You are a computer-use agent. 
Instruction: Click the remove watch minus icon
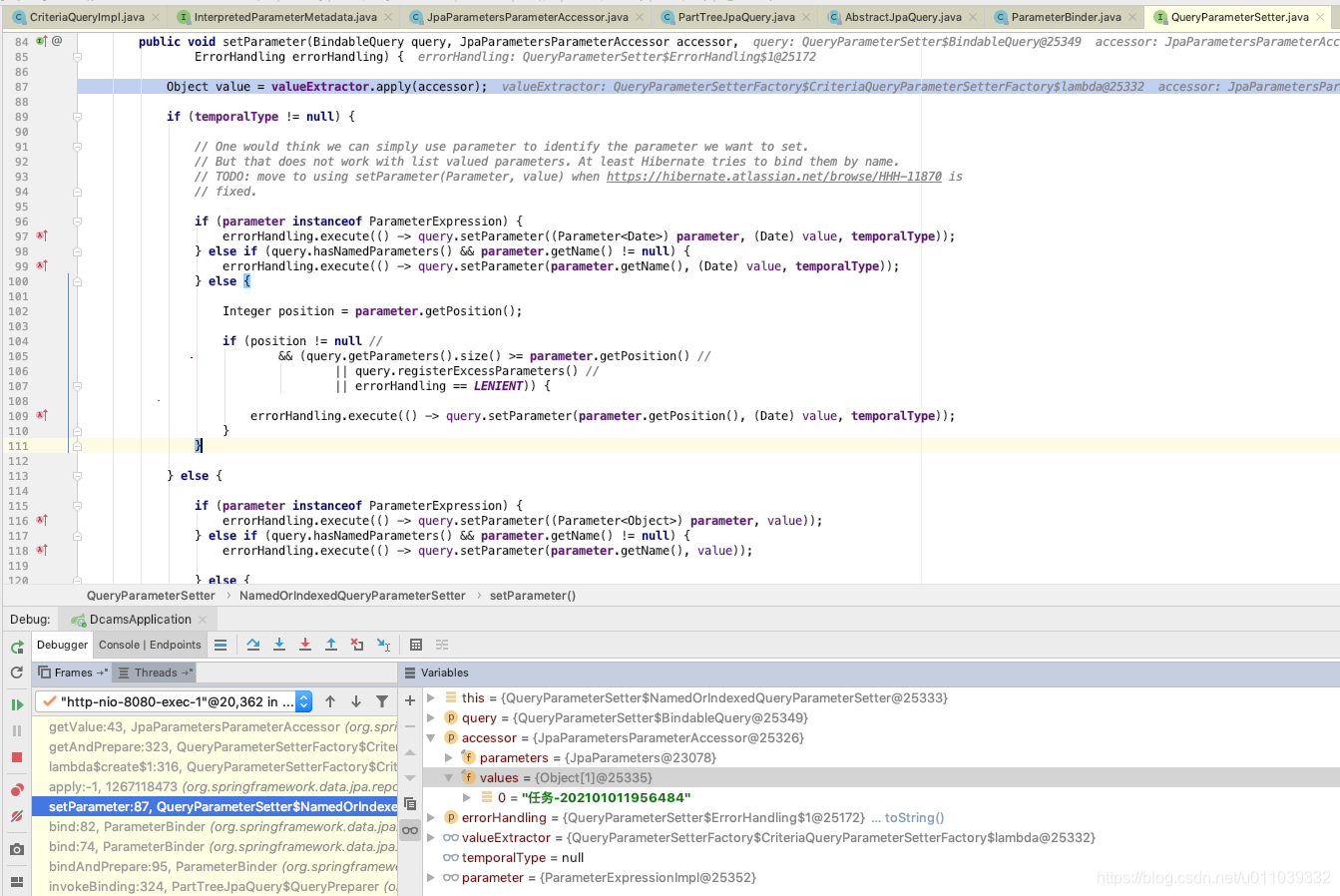pyautogui.click(x=410, y=726)
